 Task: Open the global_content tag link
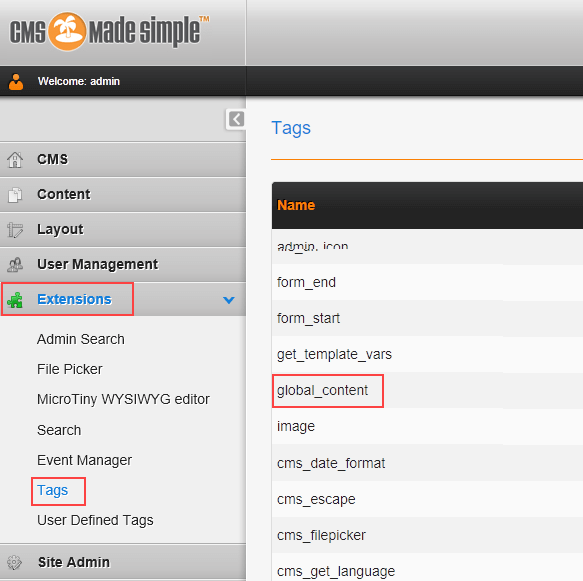322,391
